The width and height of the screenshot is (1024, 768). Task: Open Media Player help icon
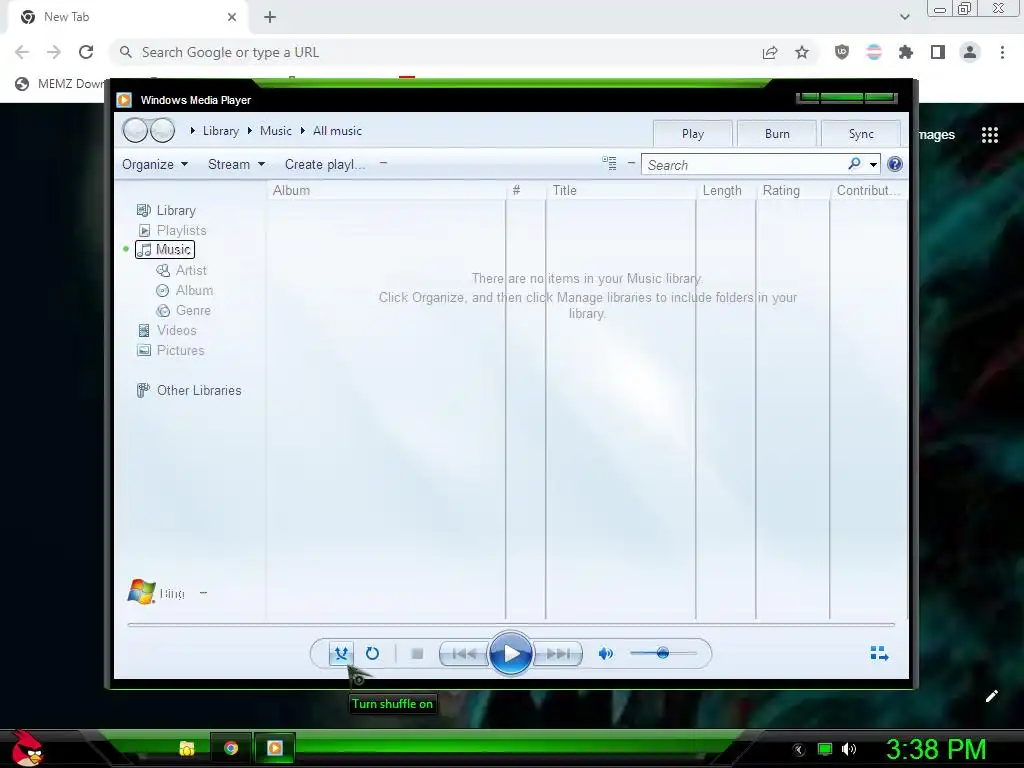895,165
